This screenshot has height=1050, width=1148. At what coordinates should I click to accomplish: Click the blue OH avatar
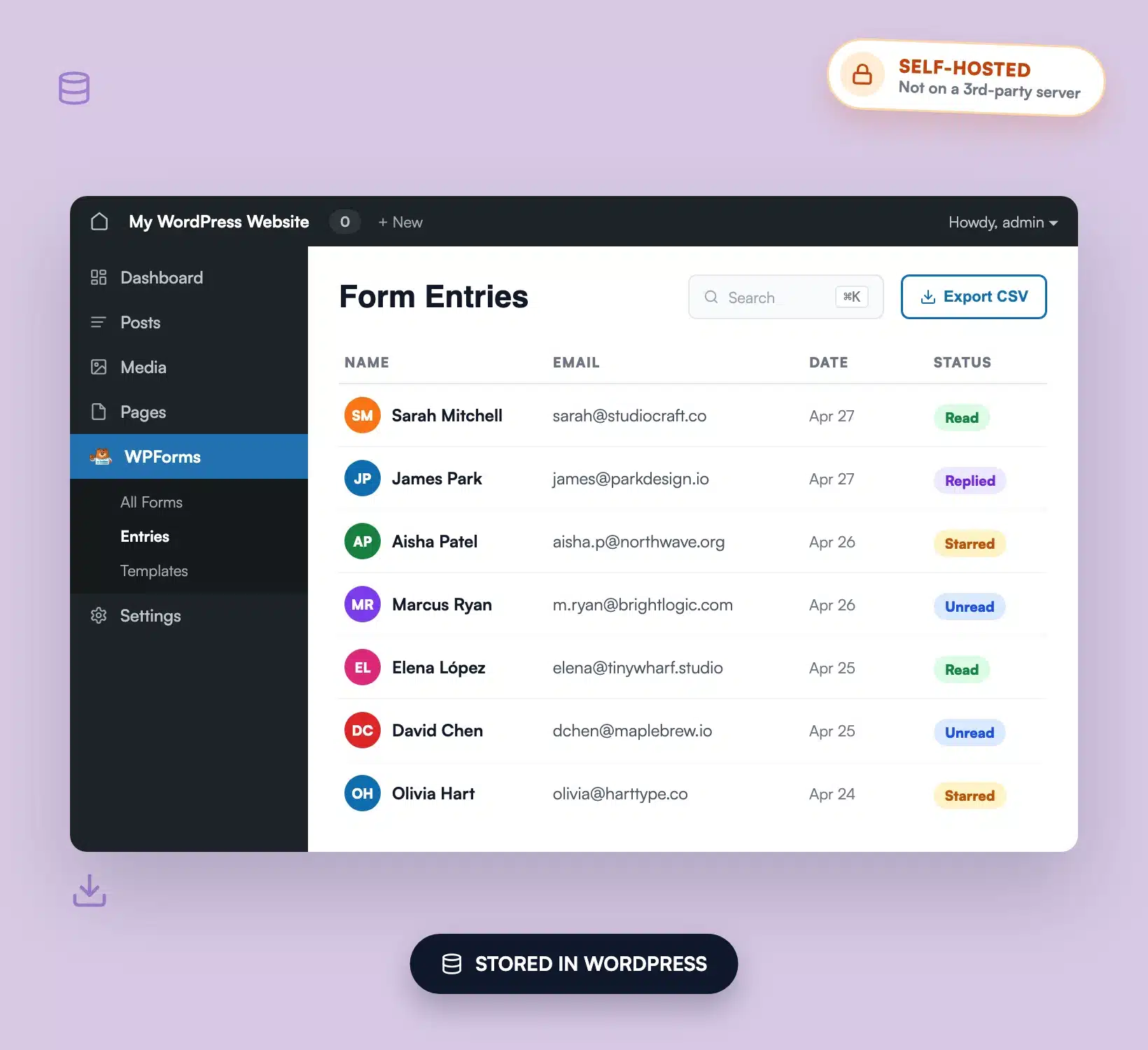[x=363, y=793]
